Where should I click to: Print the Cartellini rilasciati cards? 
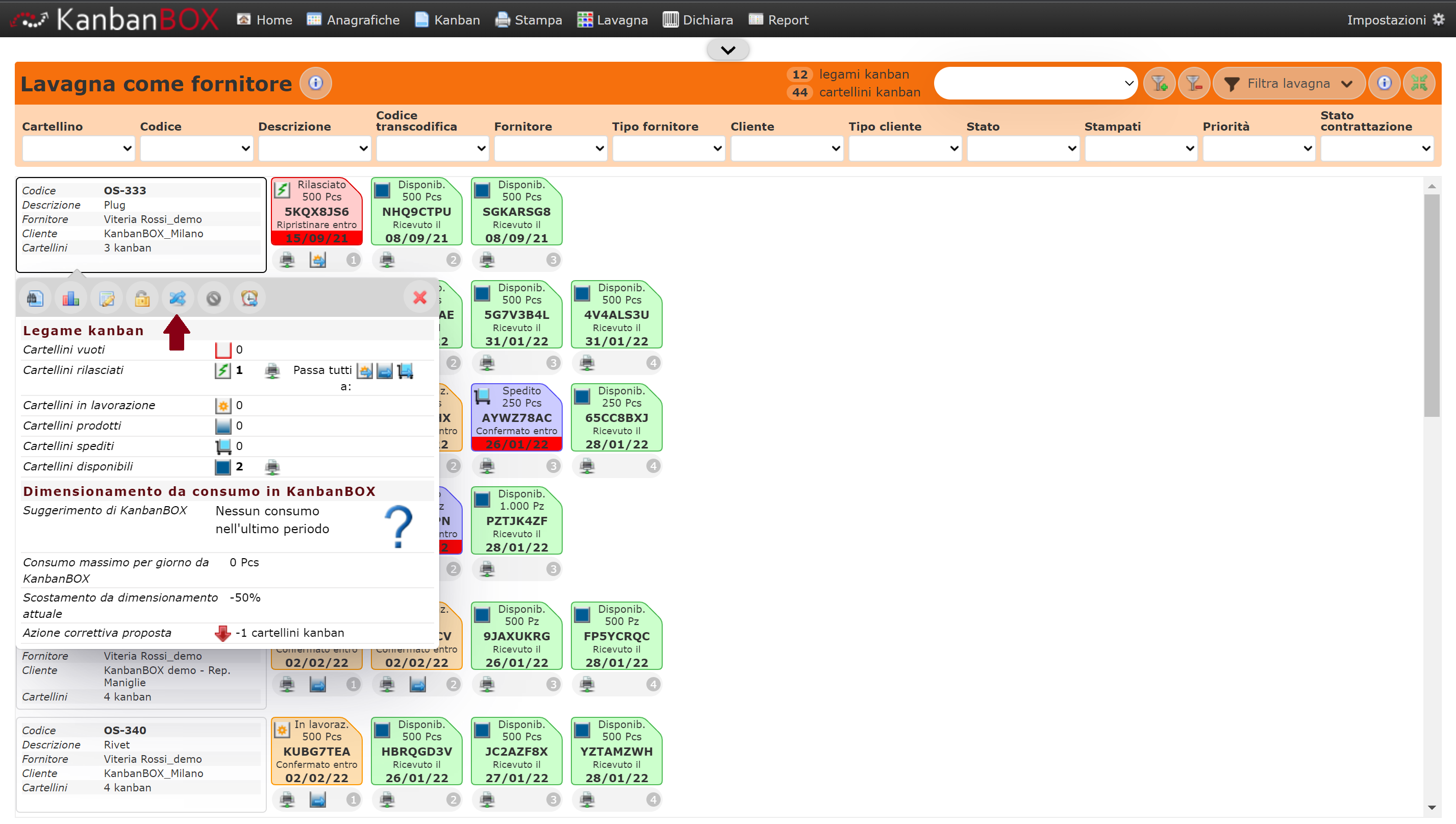pos(272,371)
